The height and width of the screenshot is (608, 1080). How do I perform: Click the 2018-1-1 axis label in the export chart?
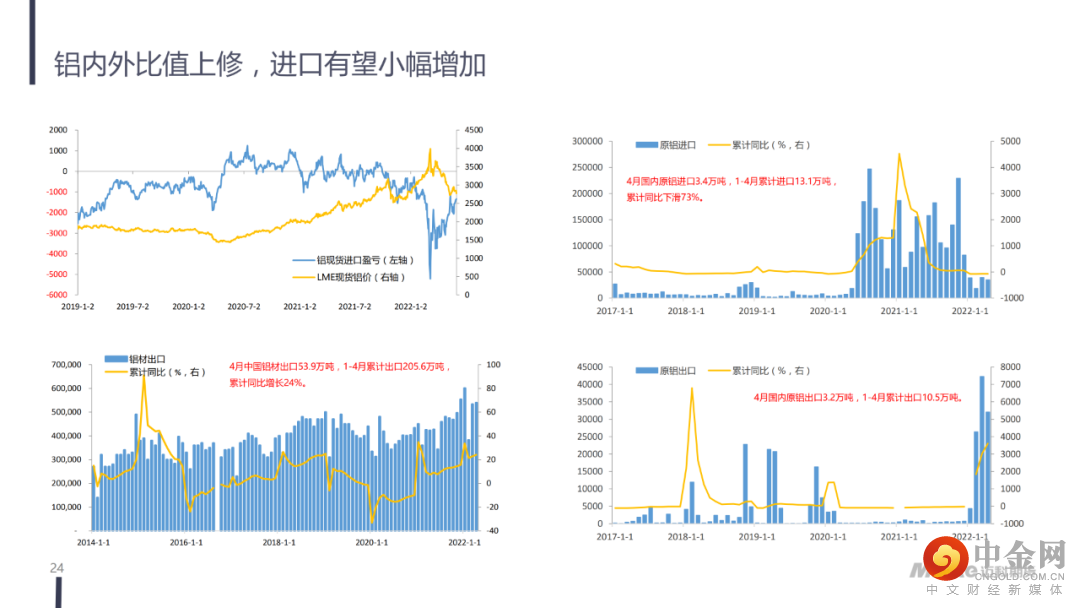point(279,543)
